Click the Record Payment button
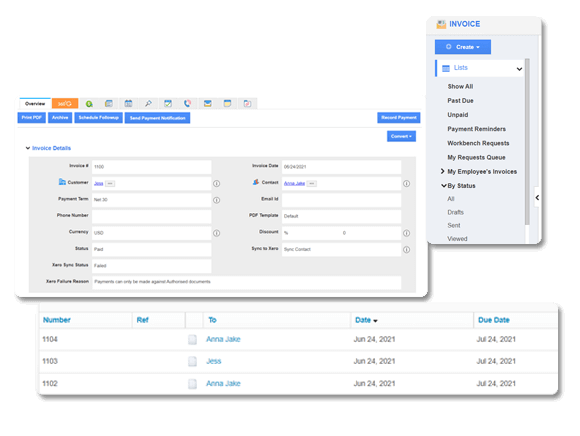Image resolution: width=580 pixels, height=436 pixels. [x=399, y=118]
